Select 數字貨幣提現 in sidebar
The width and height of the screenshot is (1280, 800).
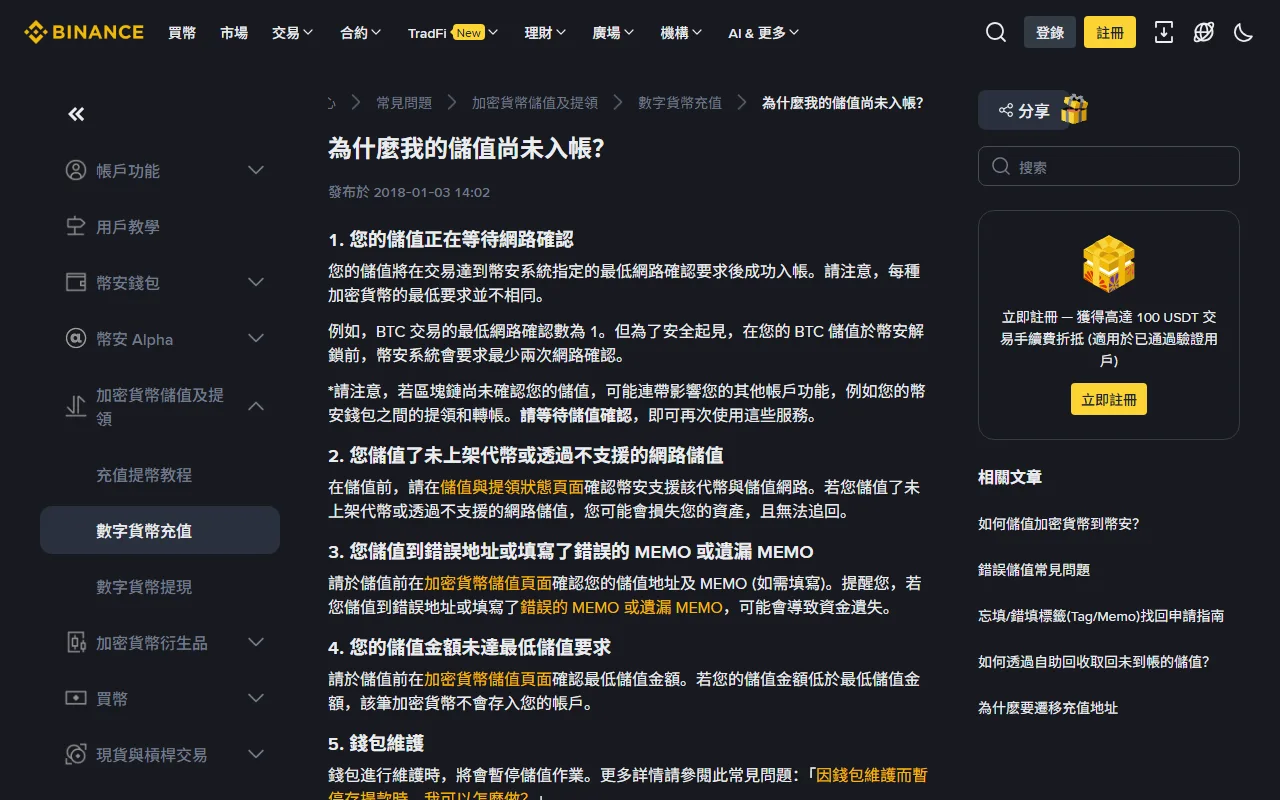pos(144,587)
